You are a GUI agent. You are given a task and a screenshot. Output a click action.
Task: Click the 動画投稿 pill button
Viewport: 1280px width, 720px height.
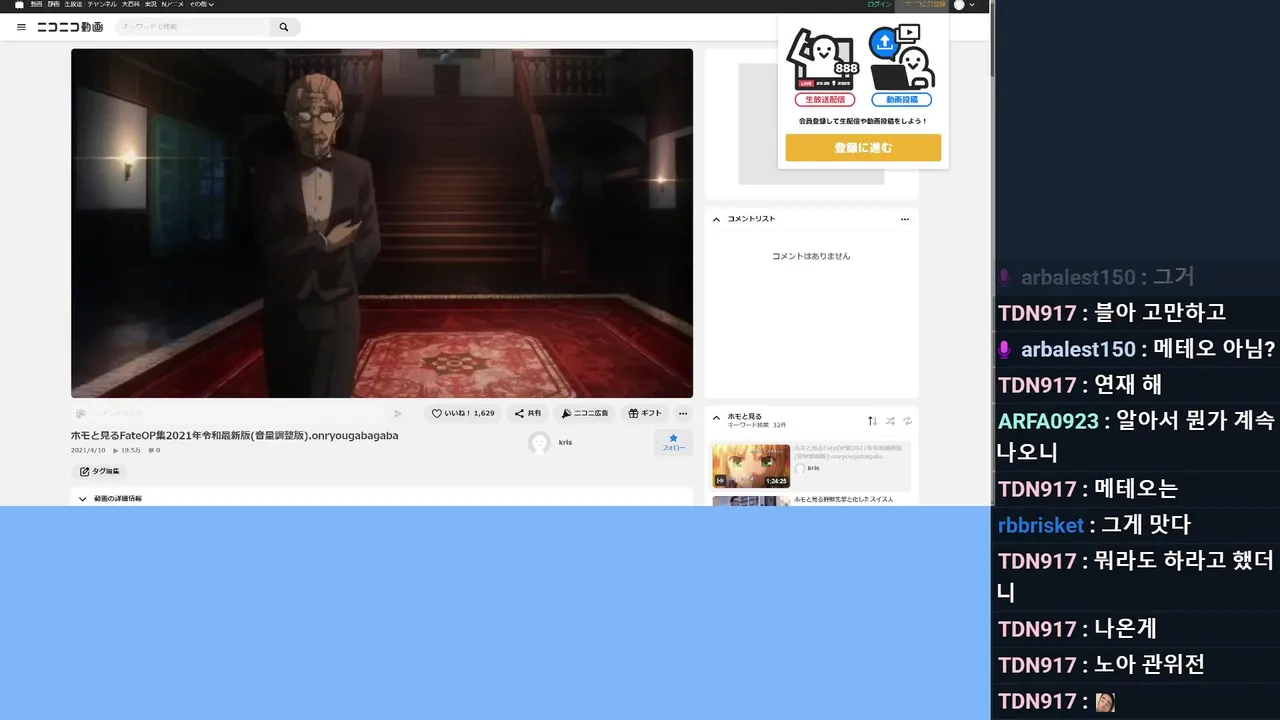click(x=901, y=100)
